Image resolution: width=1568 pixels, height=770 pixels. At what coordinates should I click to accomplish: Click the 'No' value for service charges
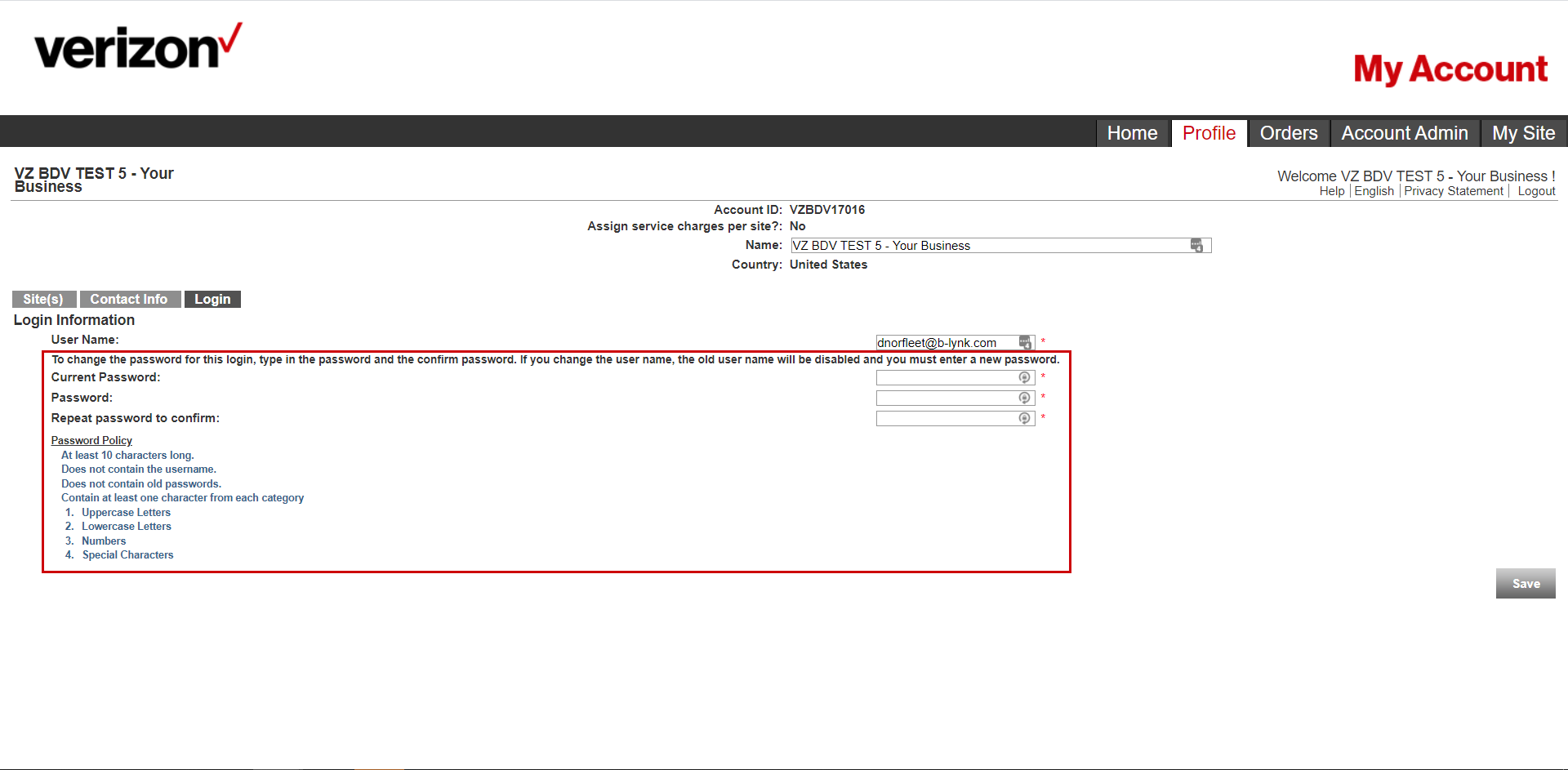tap(798, 226)
